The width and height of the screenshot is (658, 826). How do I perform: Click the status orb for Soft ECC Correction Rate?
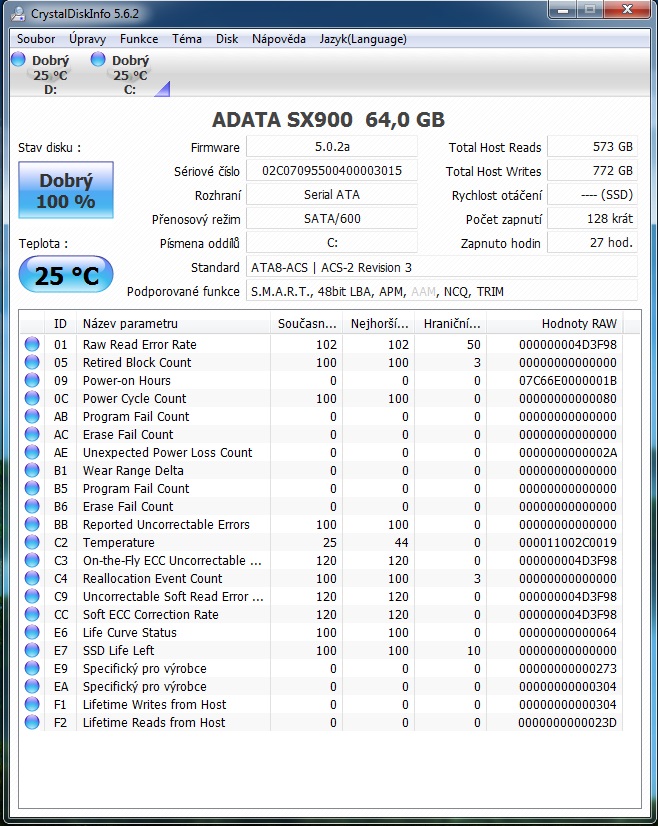[32, 614]
